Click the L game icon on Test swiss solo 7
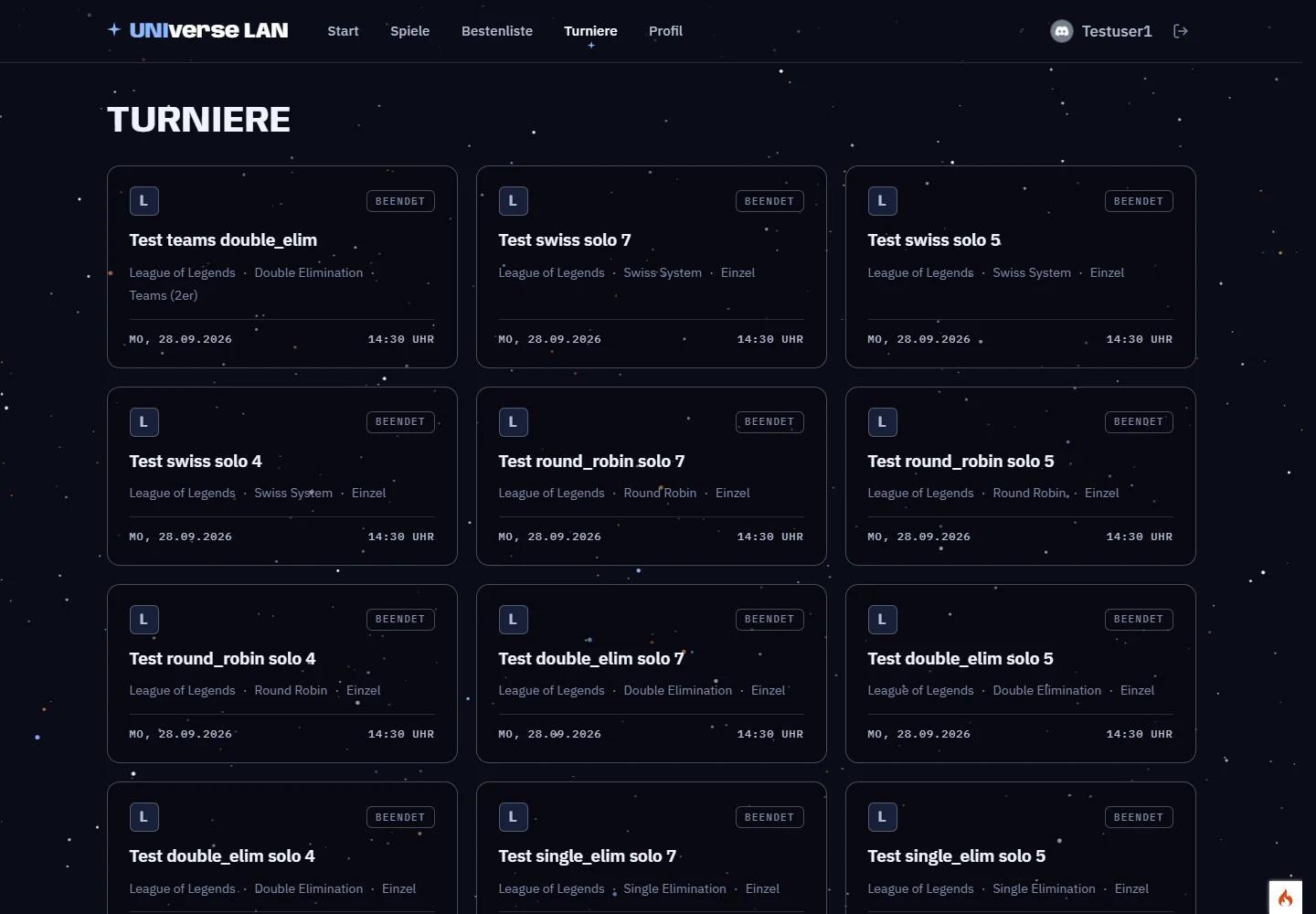 point(514,201)
